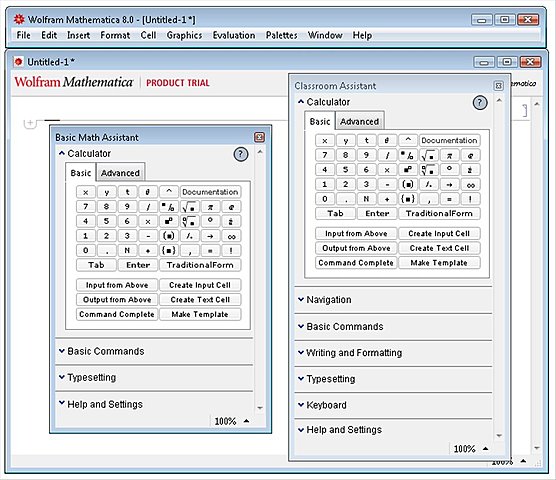The image size is (556, 480).
Task: Click curly braces template in Classroom Assistant
Action: [x=408, y=199]
